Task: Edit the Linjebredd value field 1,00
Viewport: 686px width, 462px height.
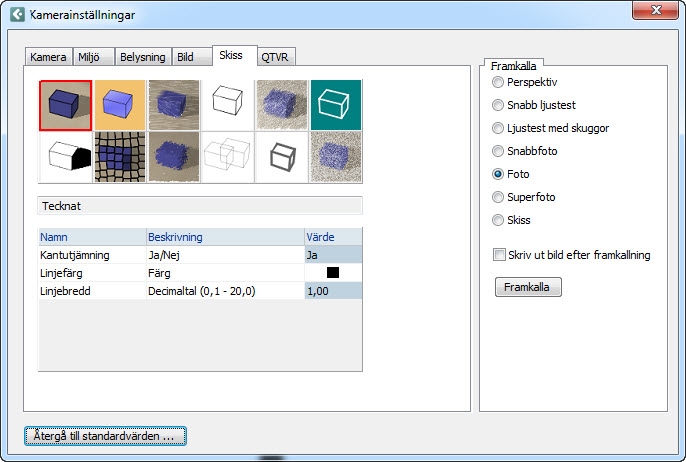Action: 332,290
